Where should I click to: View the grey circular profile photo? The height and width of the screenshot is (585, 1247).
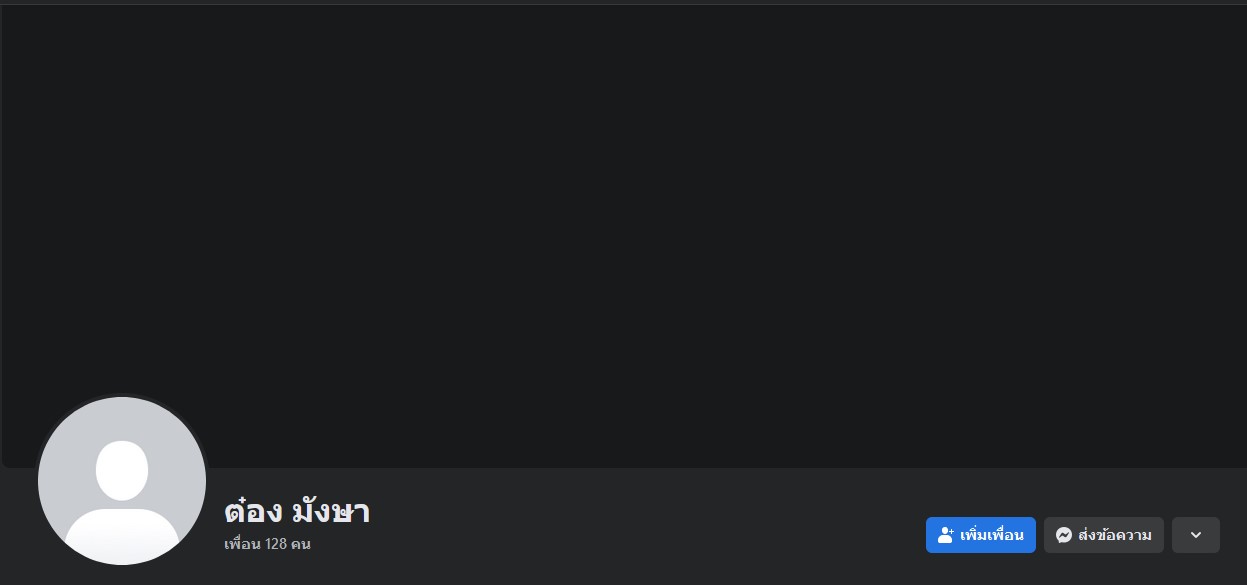pos(122,481)
